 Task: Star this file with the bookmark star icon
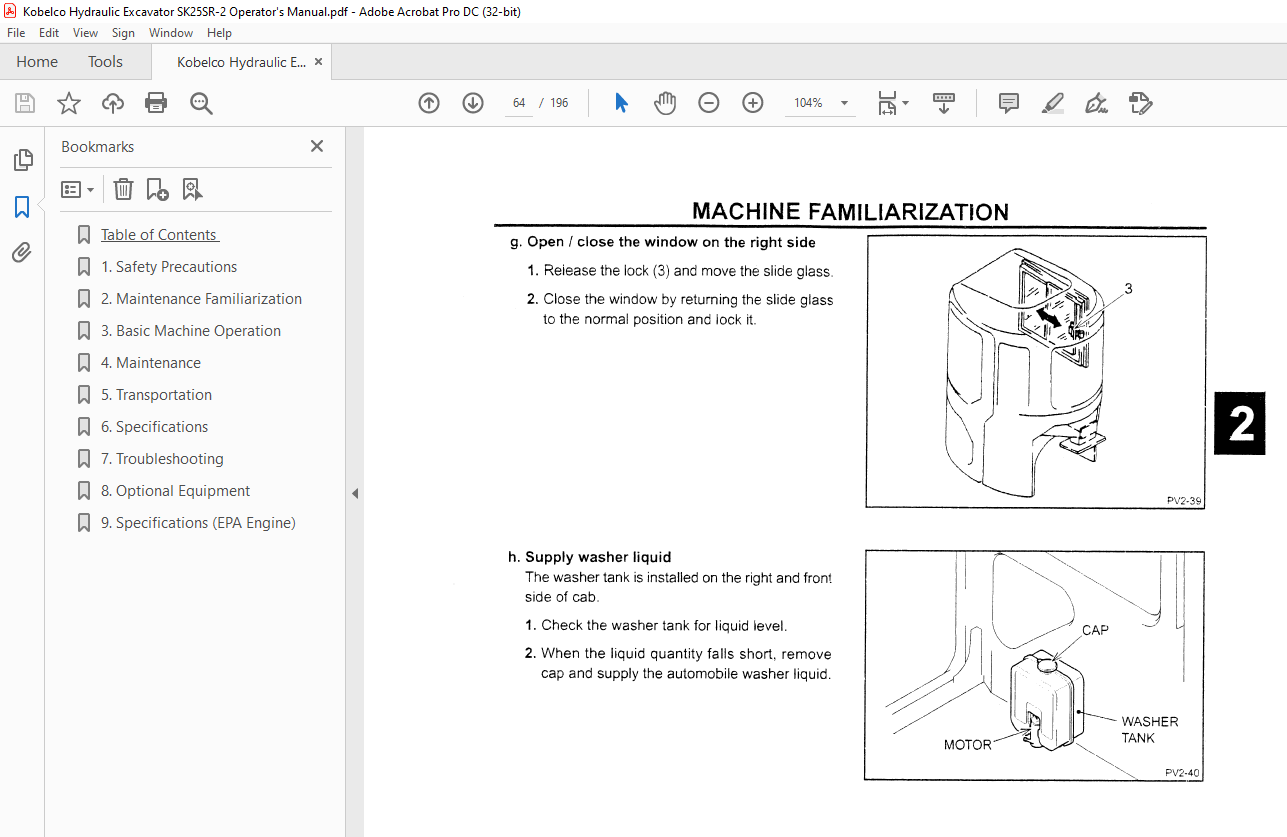point(68,103)
